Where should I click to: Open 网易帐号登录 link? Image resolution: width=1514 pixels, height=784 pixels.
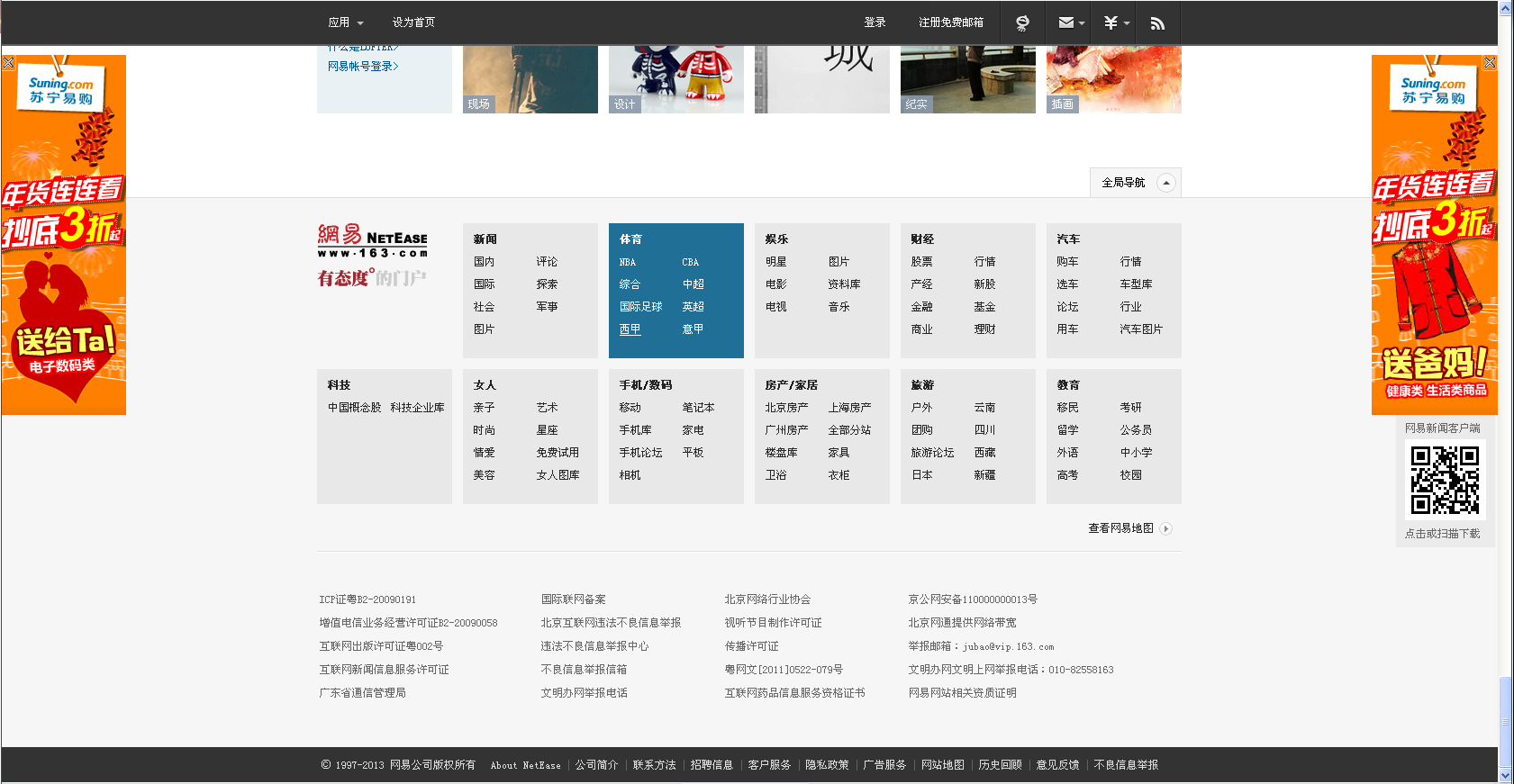coord(362,66)
